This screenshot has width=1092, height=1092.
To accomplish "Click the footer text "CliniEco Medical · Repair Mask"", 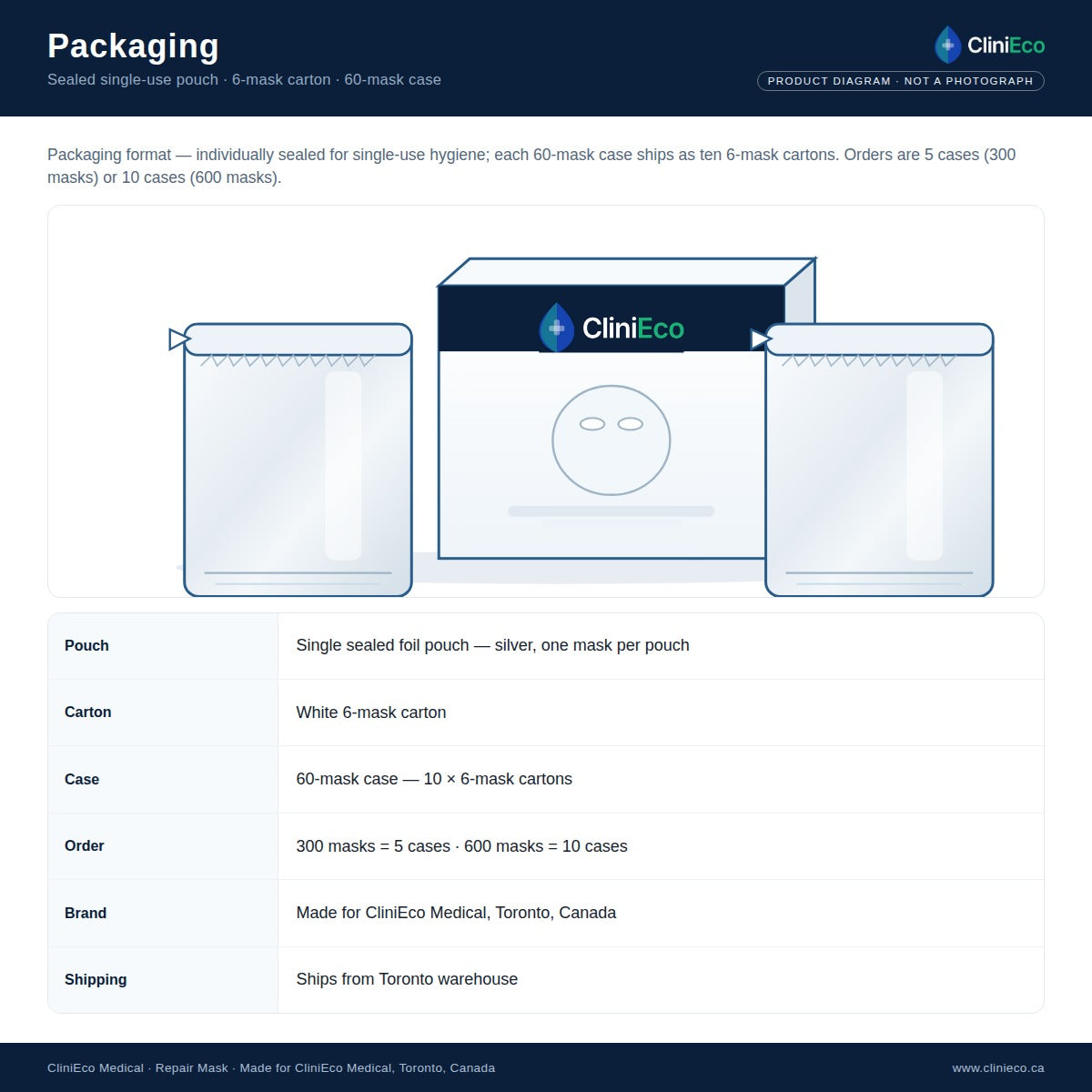I will pos(137,1067).
